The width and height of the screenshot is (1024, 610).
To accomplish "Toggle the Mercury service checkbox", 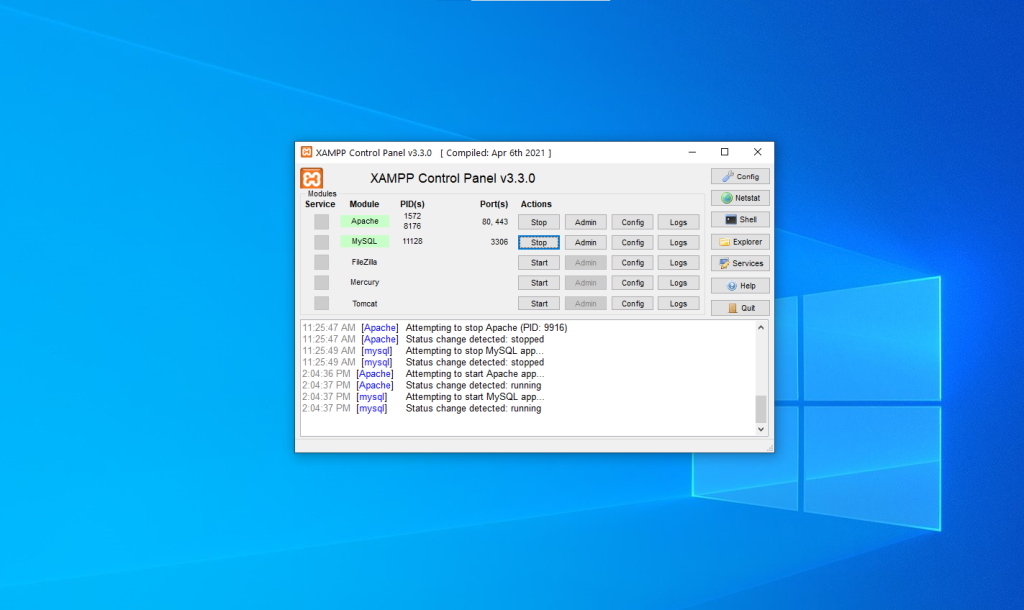I will point(321,282).
